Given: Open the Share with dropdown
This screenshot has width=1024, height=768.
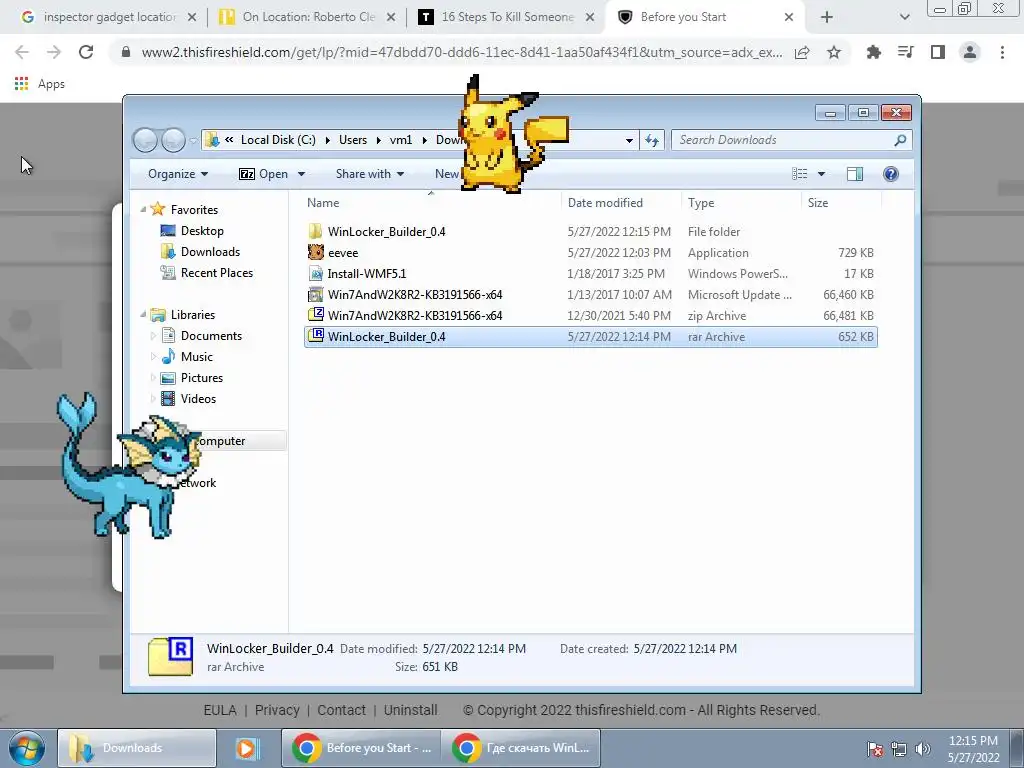Looking at the screenshot, I should (x=370, y=174).
